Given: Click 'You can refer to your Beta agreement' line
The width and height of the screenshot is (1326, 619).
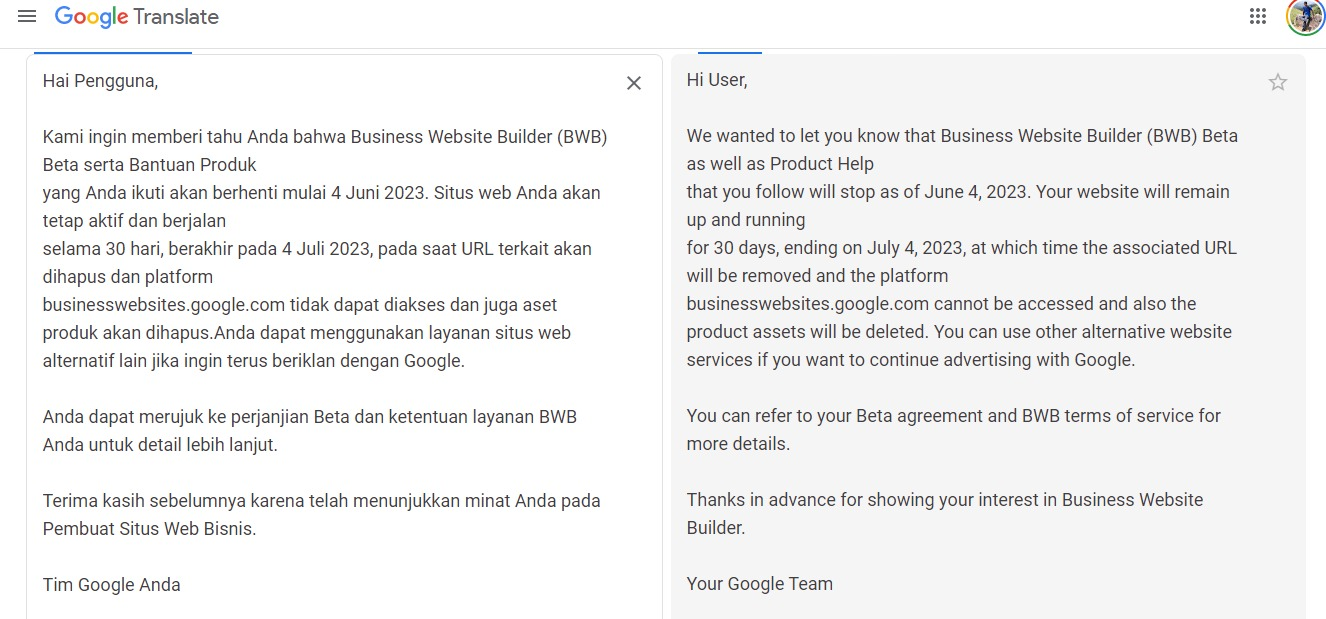Looking at the screenshot, I should coord(953,416).
